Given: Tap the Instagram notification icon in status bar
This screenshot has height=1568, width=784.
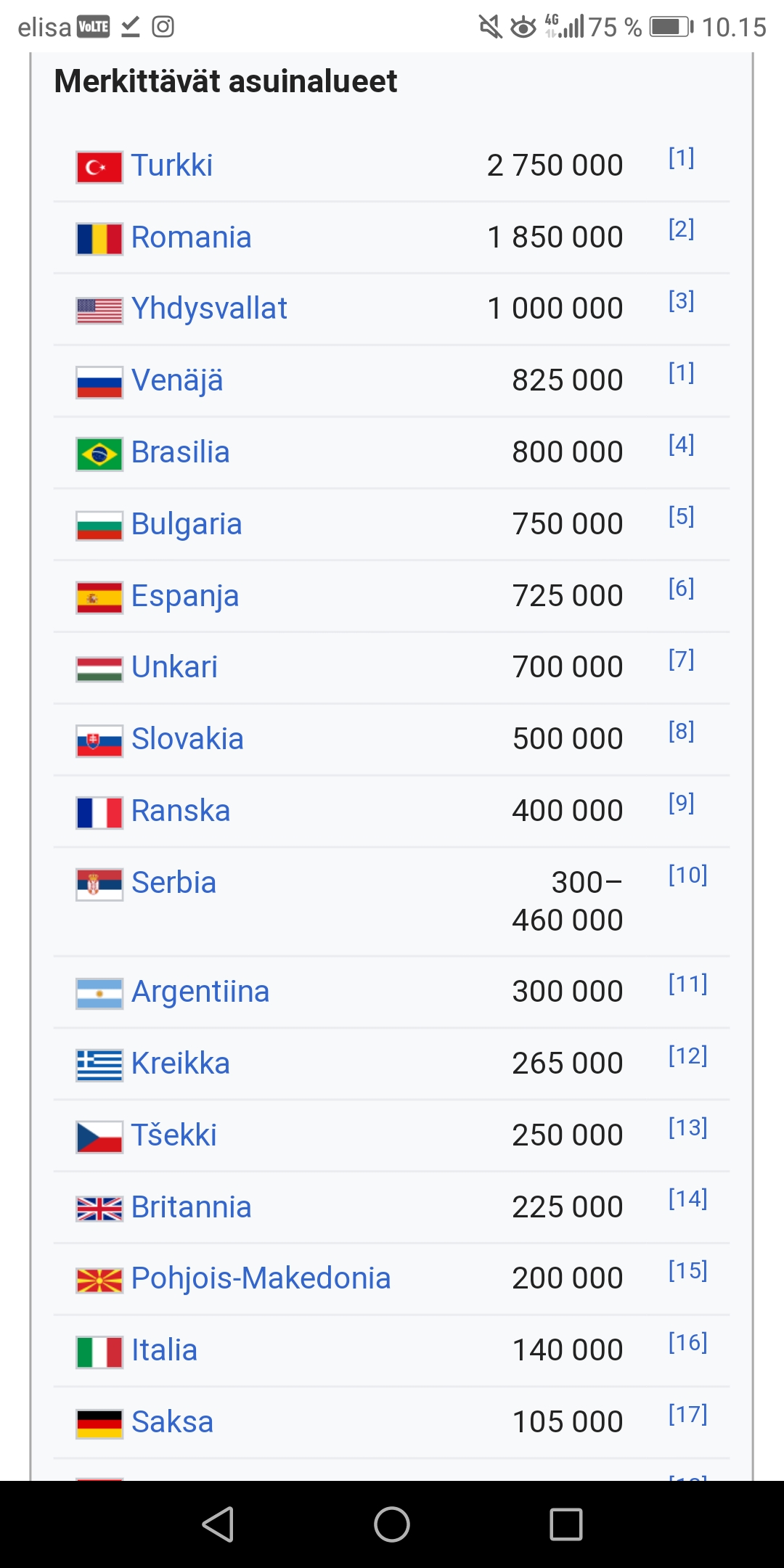Looking at the screenshot, I should 163,27.
